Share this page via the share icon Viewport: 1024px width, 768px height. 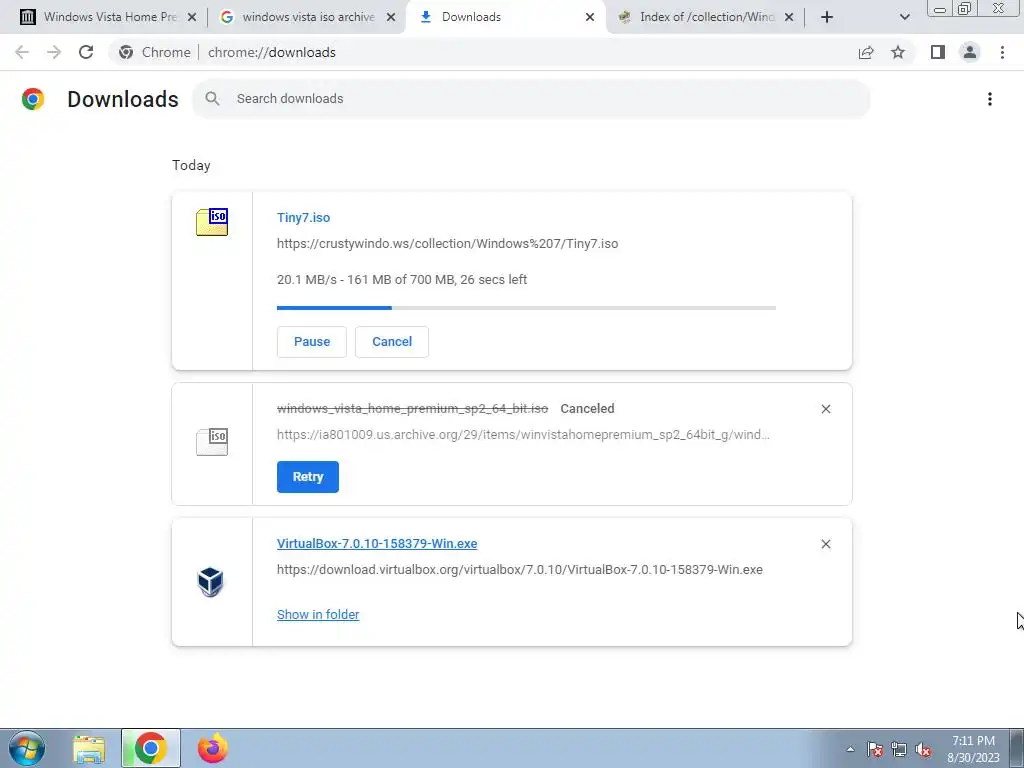click(866, 52)
